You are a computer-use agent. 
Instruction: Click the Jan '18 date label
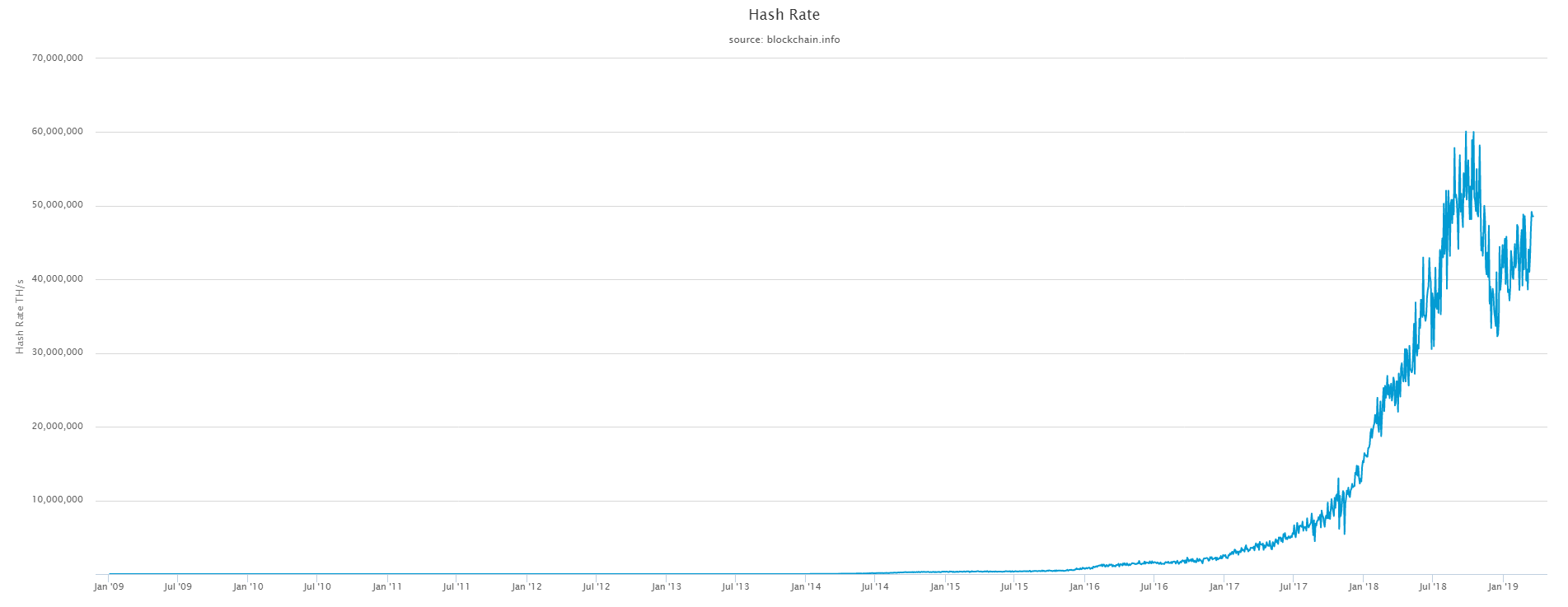[1364, 587]
